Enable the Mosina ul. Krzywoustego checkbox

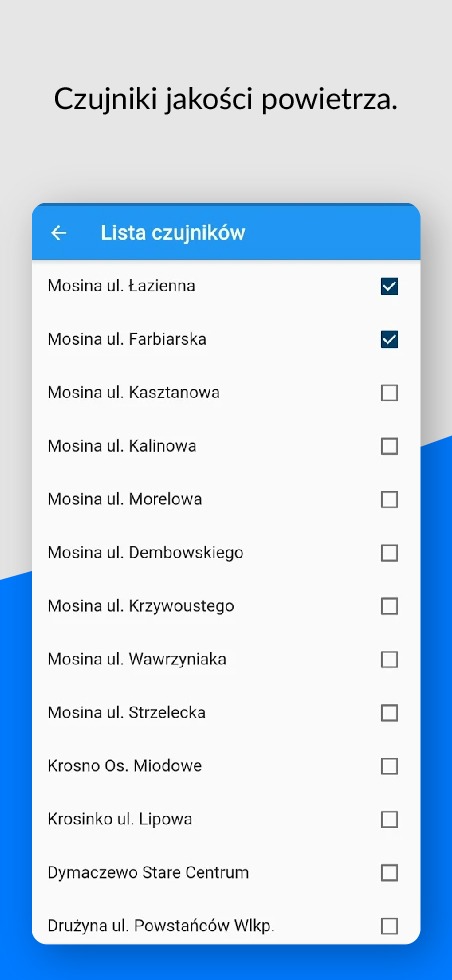[x=389, y=606]
